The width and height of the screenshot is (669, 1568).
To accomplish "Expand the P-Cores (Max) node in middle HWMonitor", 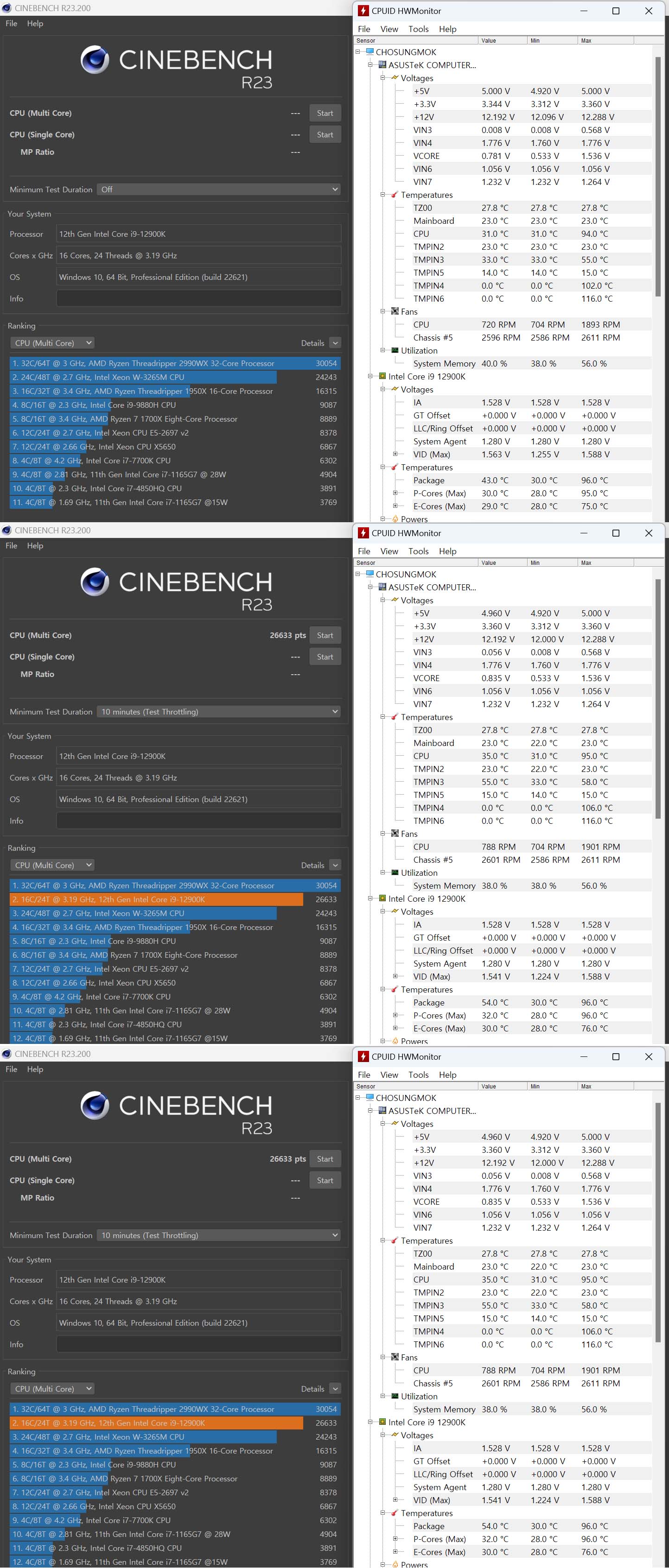I will (395, 1015).
